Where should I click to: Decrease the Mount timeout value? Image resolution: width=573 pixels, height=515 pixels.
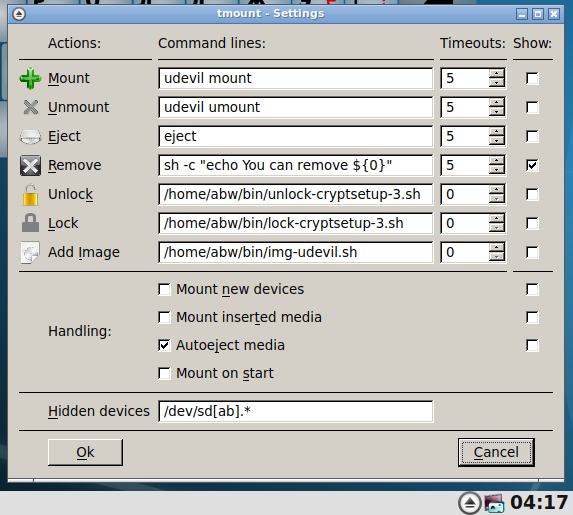[x=496, y=83]
